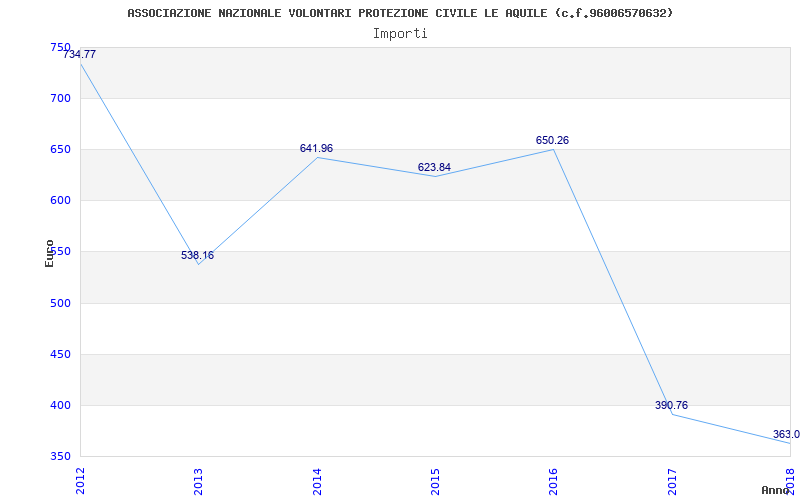Click the Importi chart subtitle

click(x=400, y=34)
